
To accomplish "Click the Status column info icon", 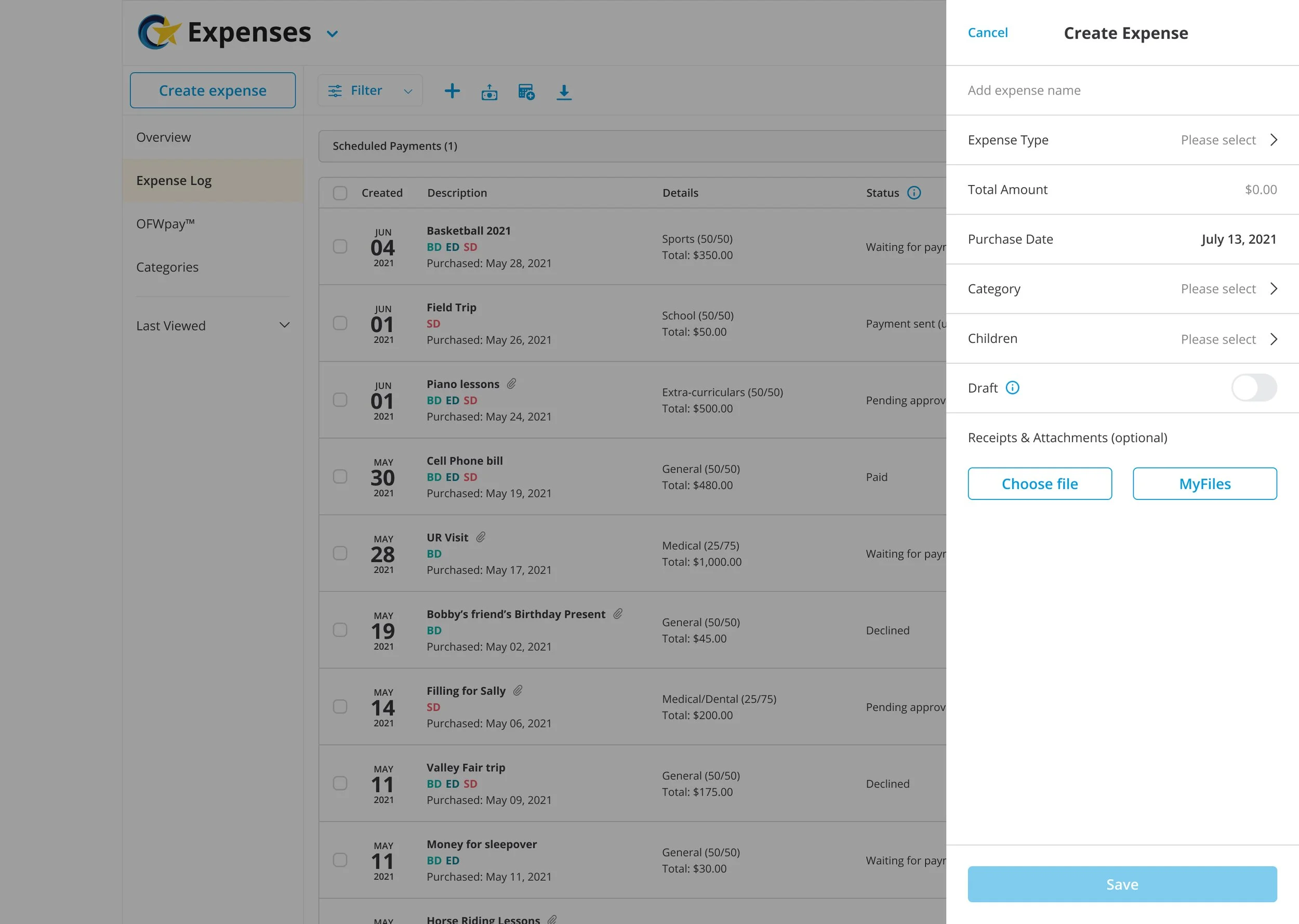I will tap(913, 193).
